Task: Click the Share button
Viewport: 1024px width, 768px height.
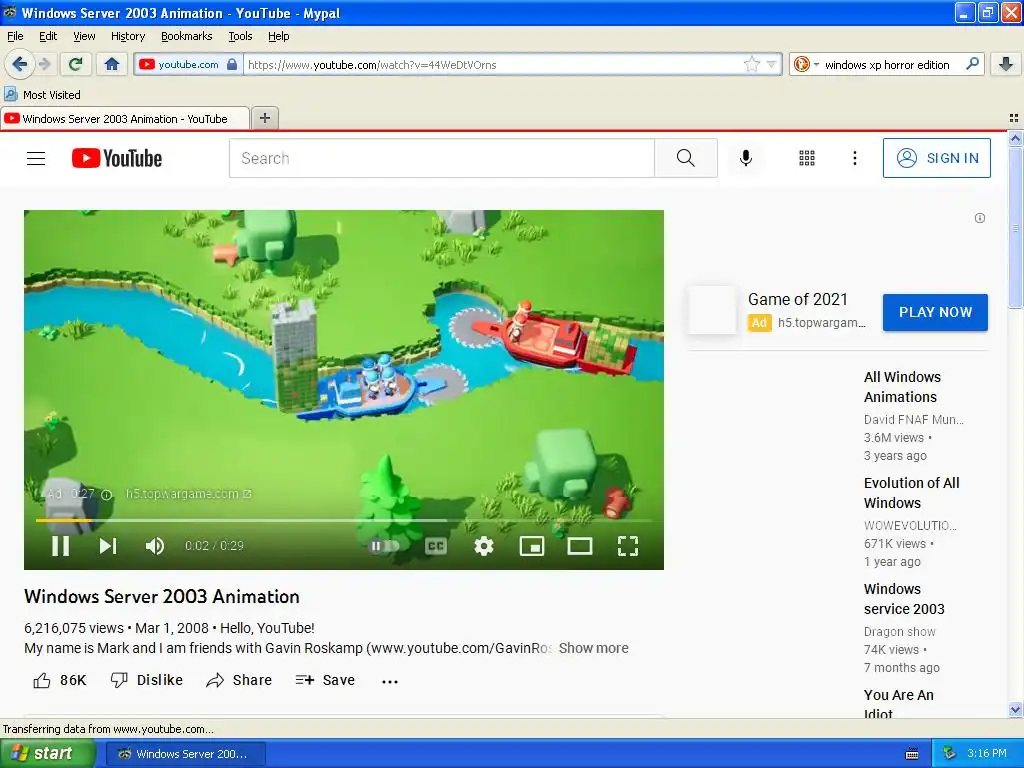Action: click(x=239, y=680)
